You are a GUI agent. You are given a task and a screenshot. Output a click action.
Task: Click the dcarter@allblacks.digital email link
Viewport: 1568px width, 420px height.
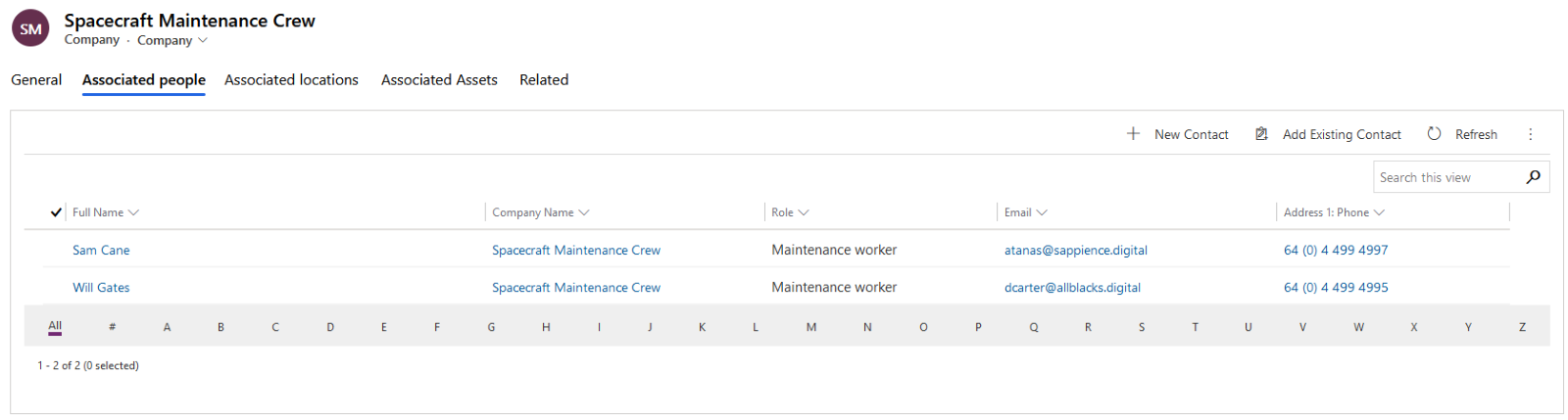[1072, 288]
